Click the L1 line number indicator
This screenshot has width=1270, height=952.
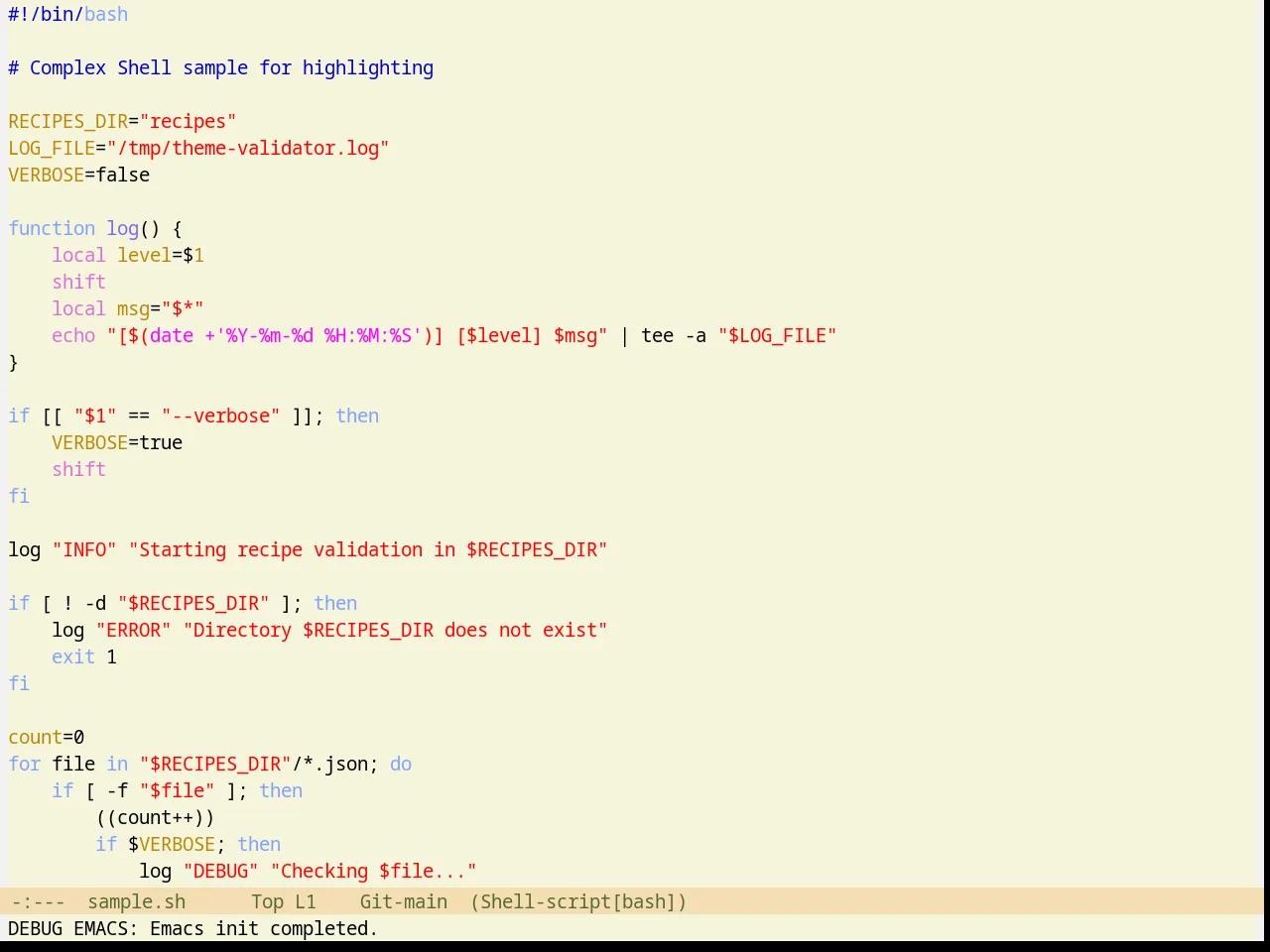pyautogui.click(x=305, y=901)
